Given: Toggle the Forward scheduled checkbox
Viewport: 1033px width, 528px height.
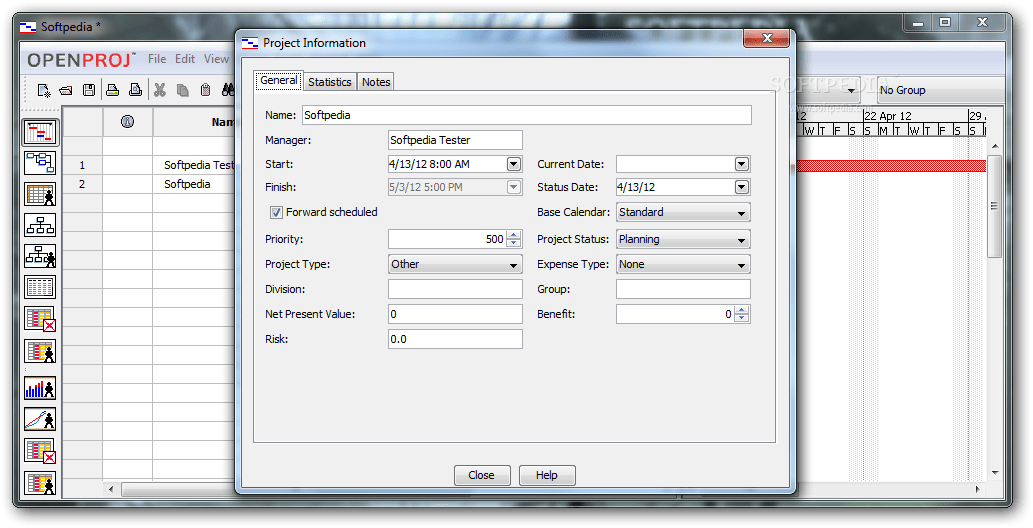Looking at the screenshot, I should click(x=277, y=212).
